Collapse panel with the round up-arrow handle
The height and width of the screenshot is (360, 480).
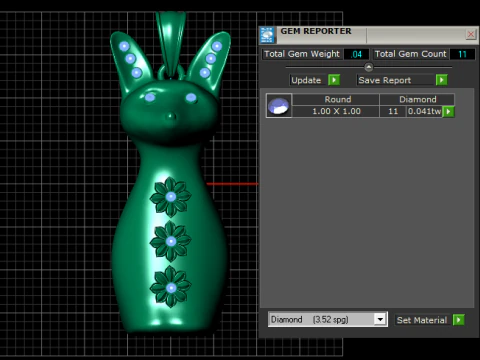pyautogui.click(x=368, y=67)
